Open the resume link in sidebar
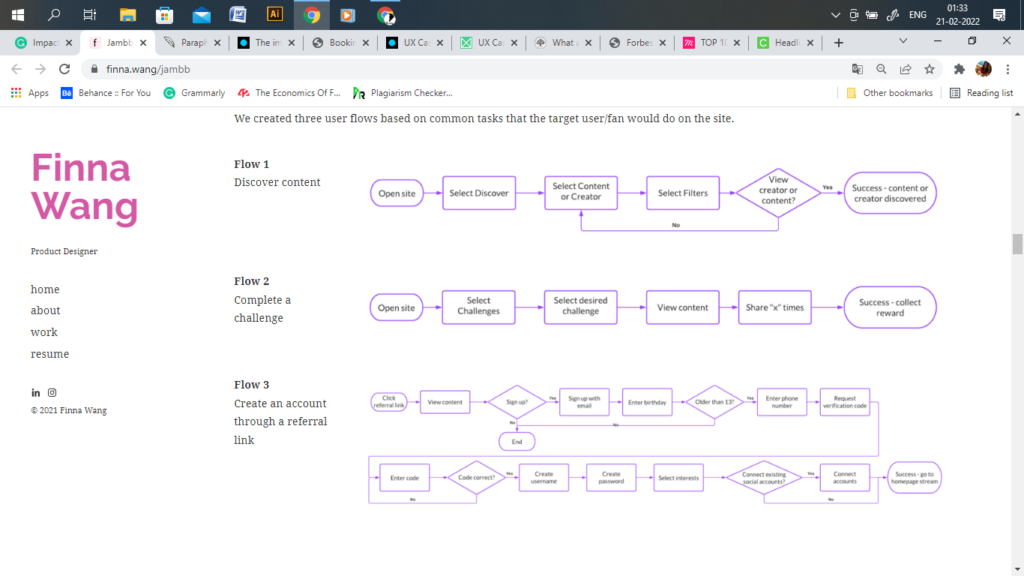The image size is (1024, 576). click(x=50, y=354)
